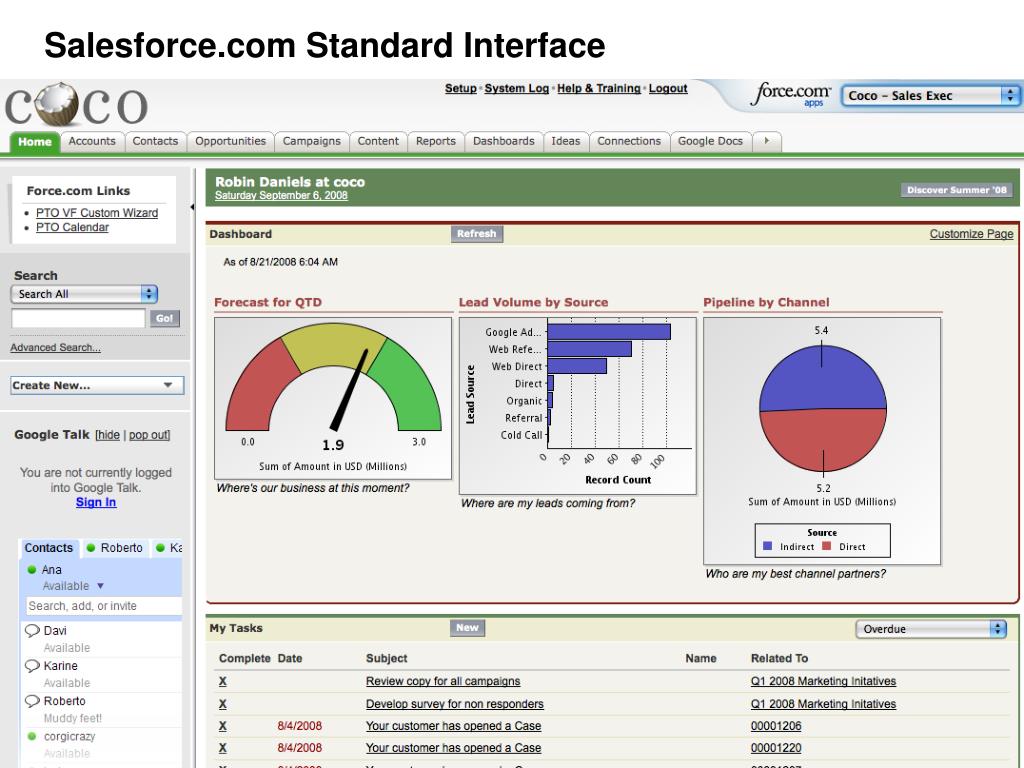
Task: Click the dashboard Refresh button
Action: [477, 234]
